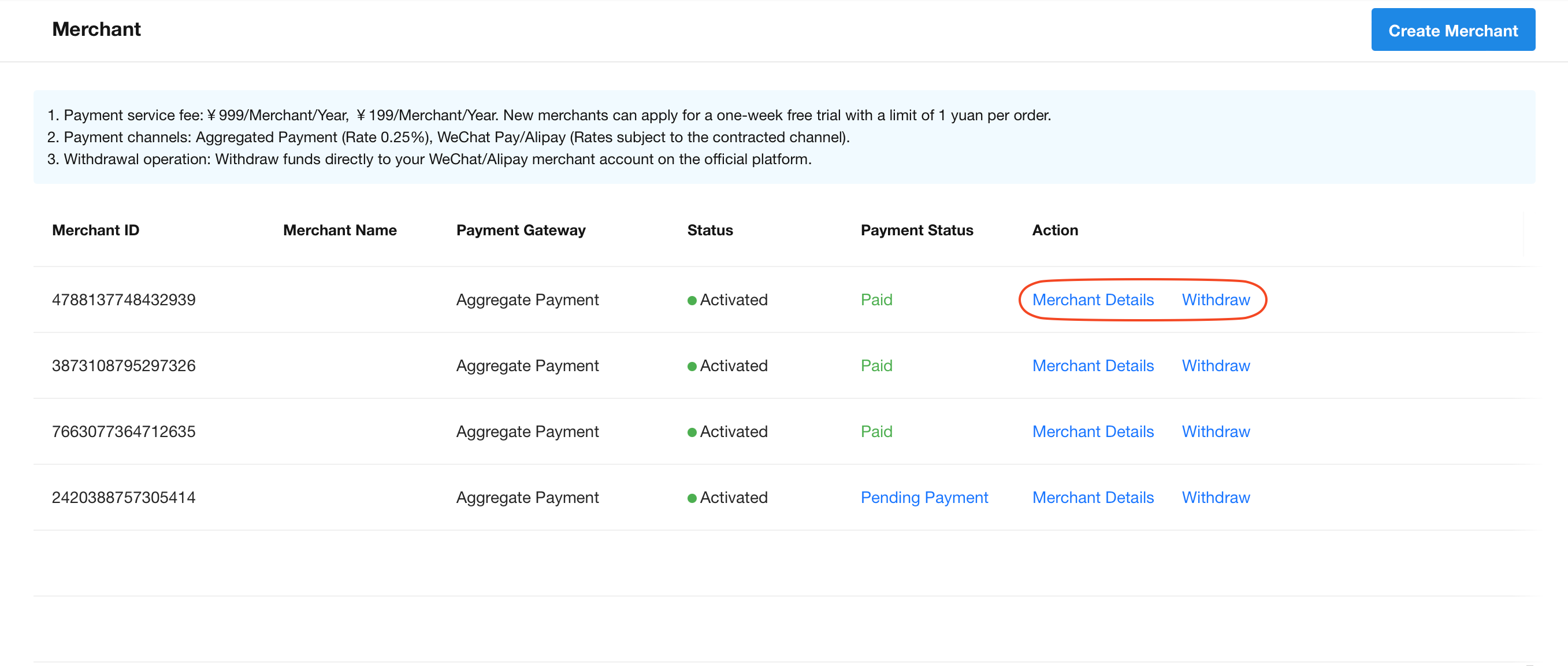Screen dimensions: 1568x666
Task: Open Merchant Details for merchant 3873108795297326
Action: (x=1093, y=365)
